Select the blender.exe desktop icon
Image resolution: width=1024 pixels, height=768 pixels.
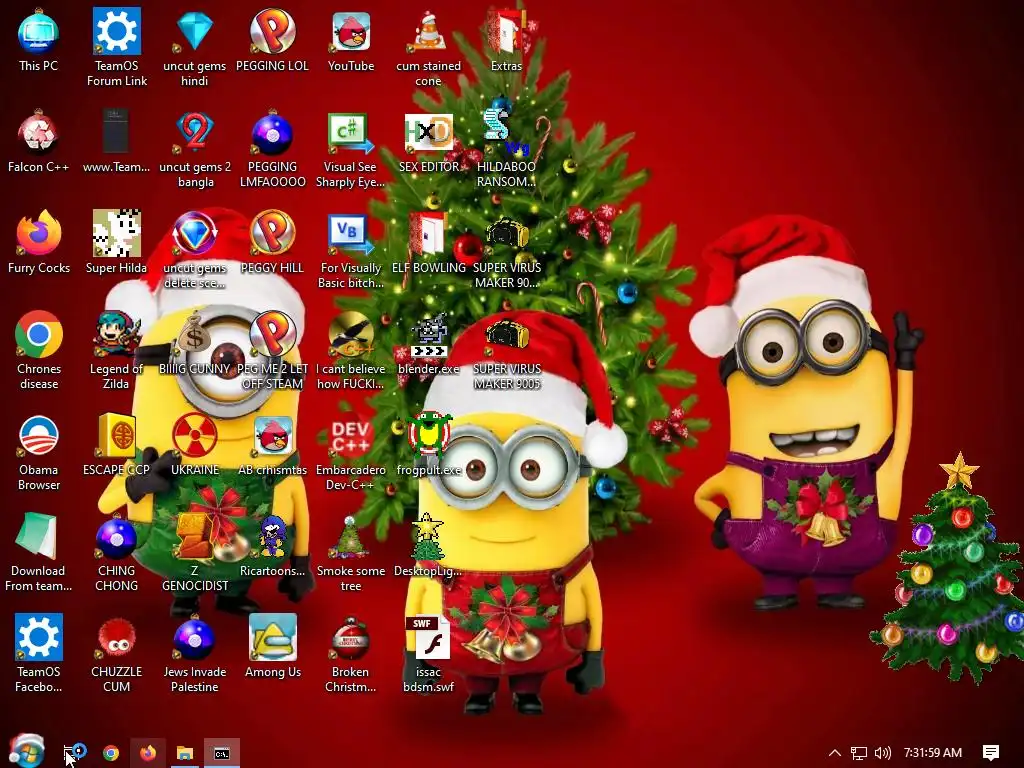428,344
